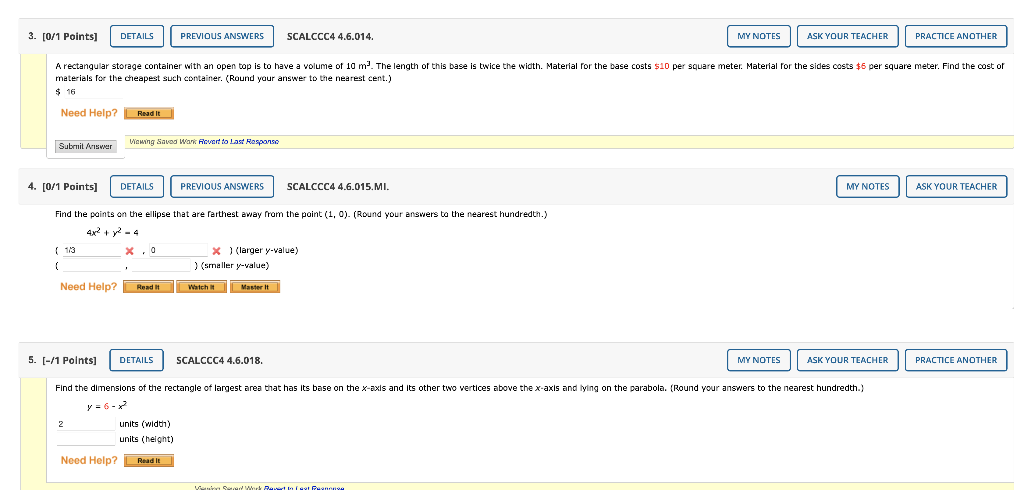Click PRACTICE ANOTHER for question 5
Viewport: 1024px width, 490px height.
(x=956, y=360)
